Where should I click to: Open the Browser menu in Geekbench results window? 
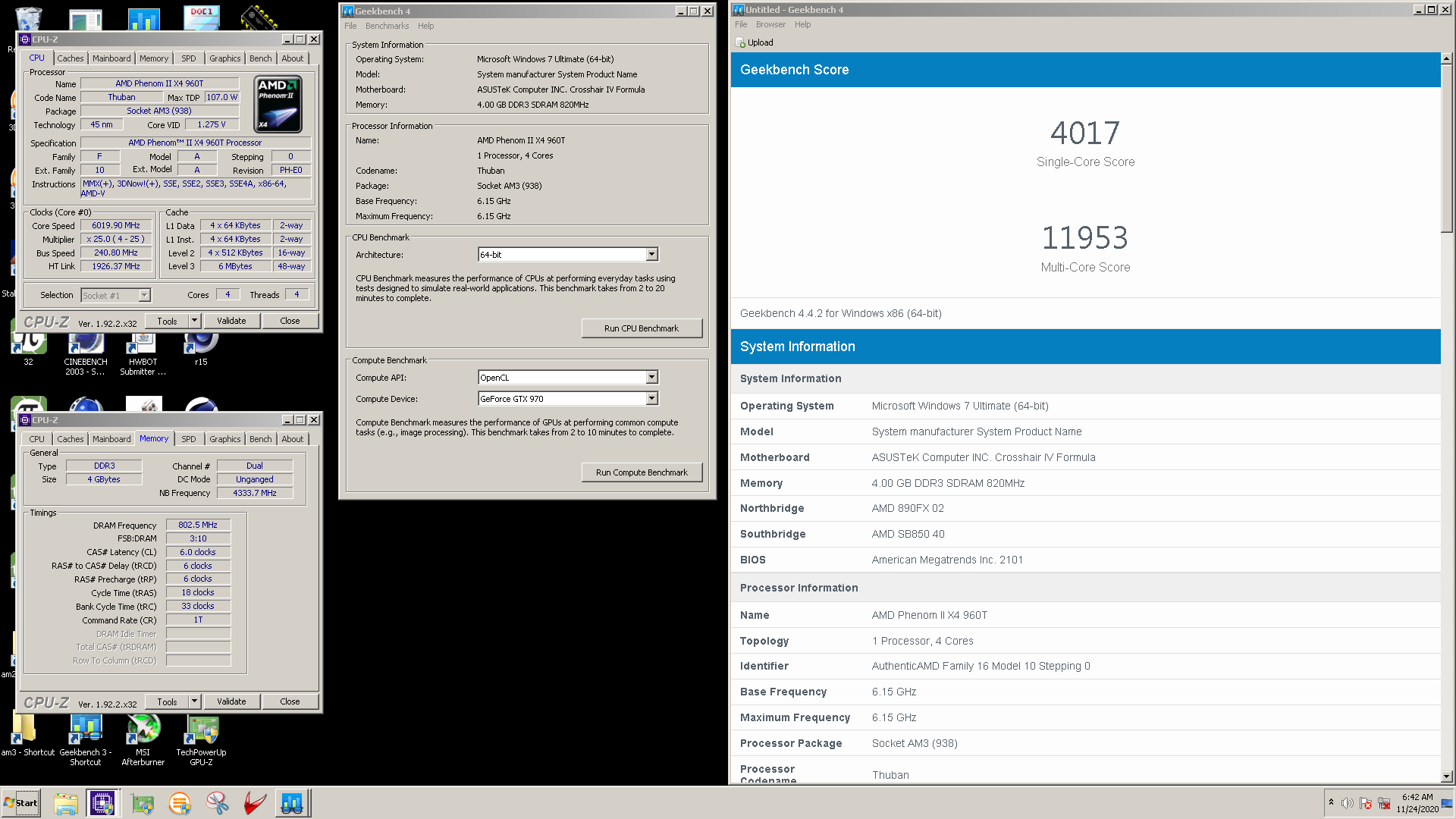770,25
